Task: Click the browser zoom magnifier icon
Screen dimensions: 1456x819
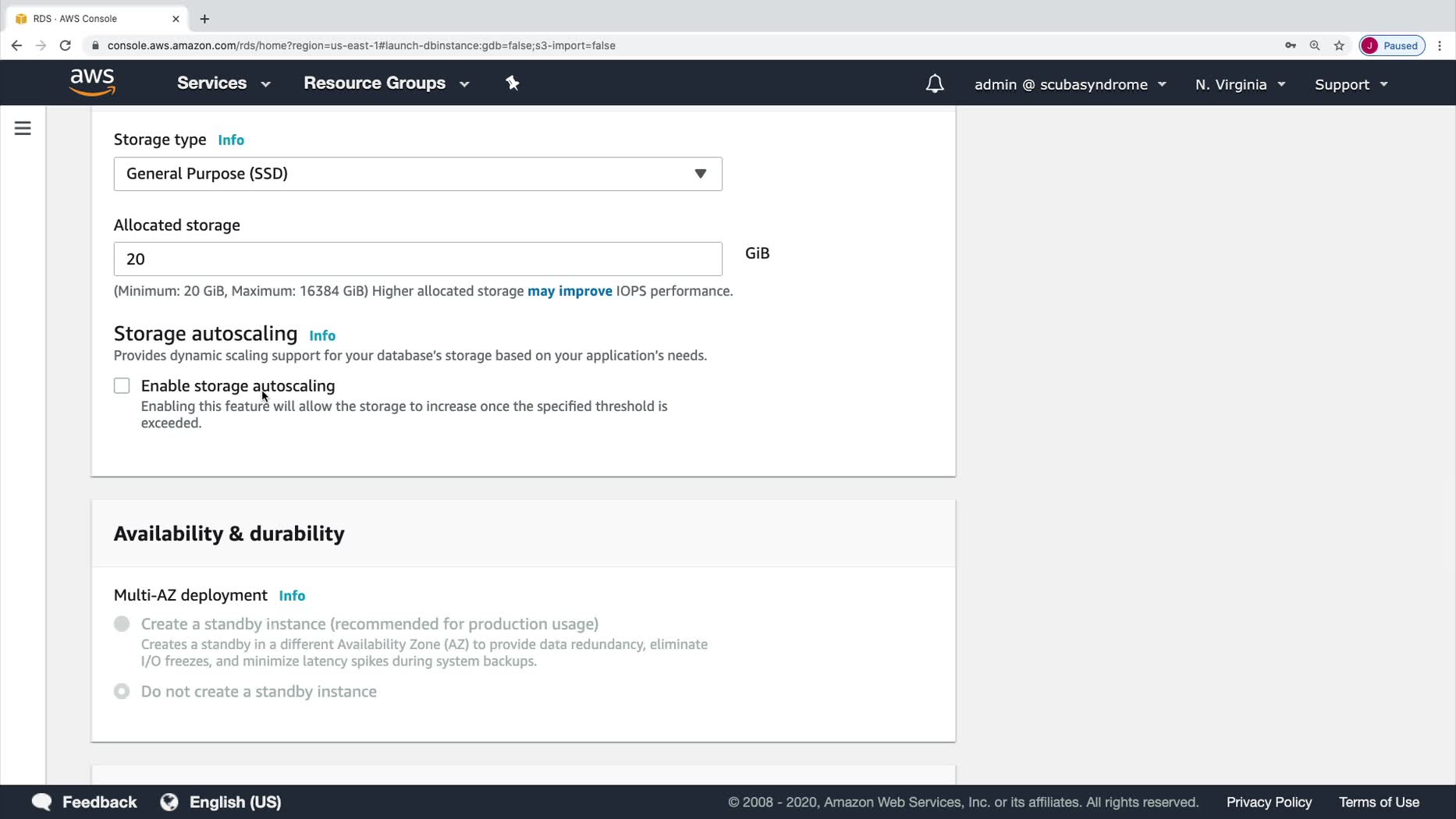Action: click(x=1314, y=45)
